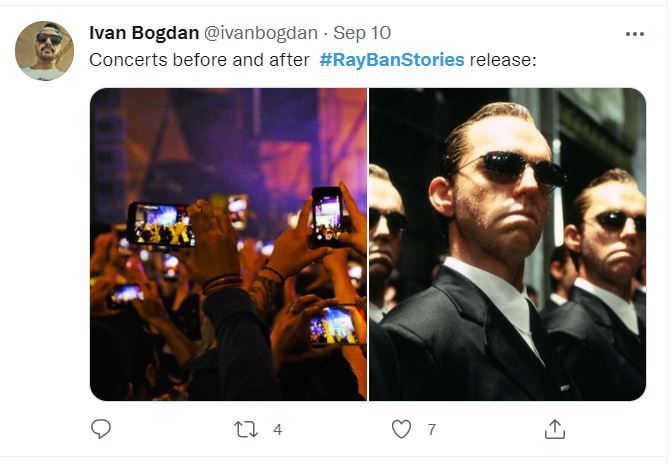Open the tweet's more options menu
The image size is (672, 464).
pyautogui.click(x=634, y=33)
